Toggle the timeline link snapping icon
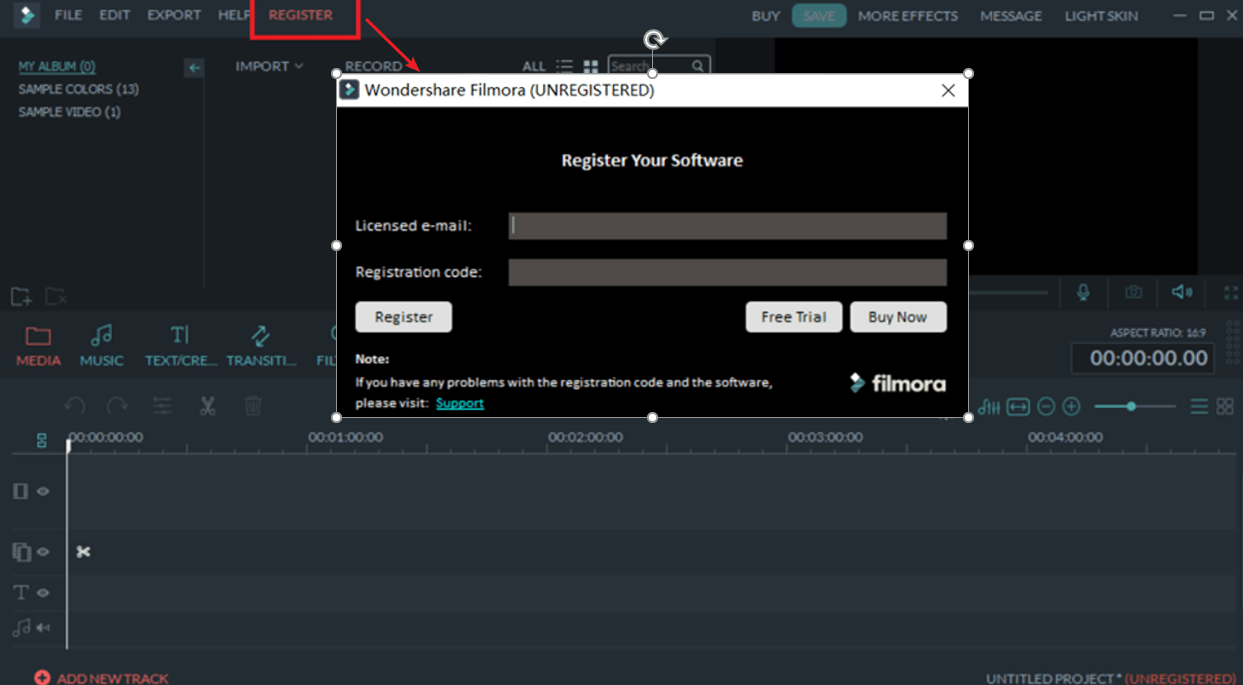Image resolution: width=1243 pixels, height=685 pixels. pos(42,440)
